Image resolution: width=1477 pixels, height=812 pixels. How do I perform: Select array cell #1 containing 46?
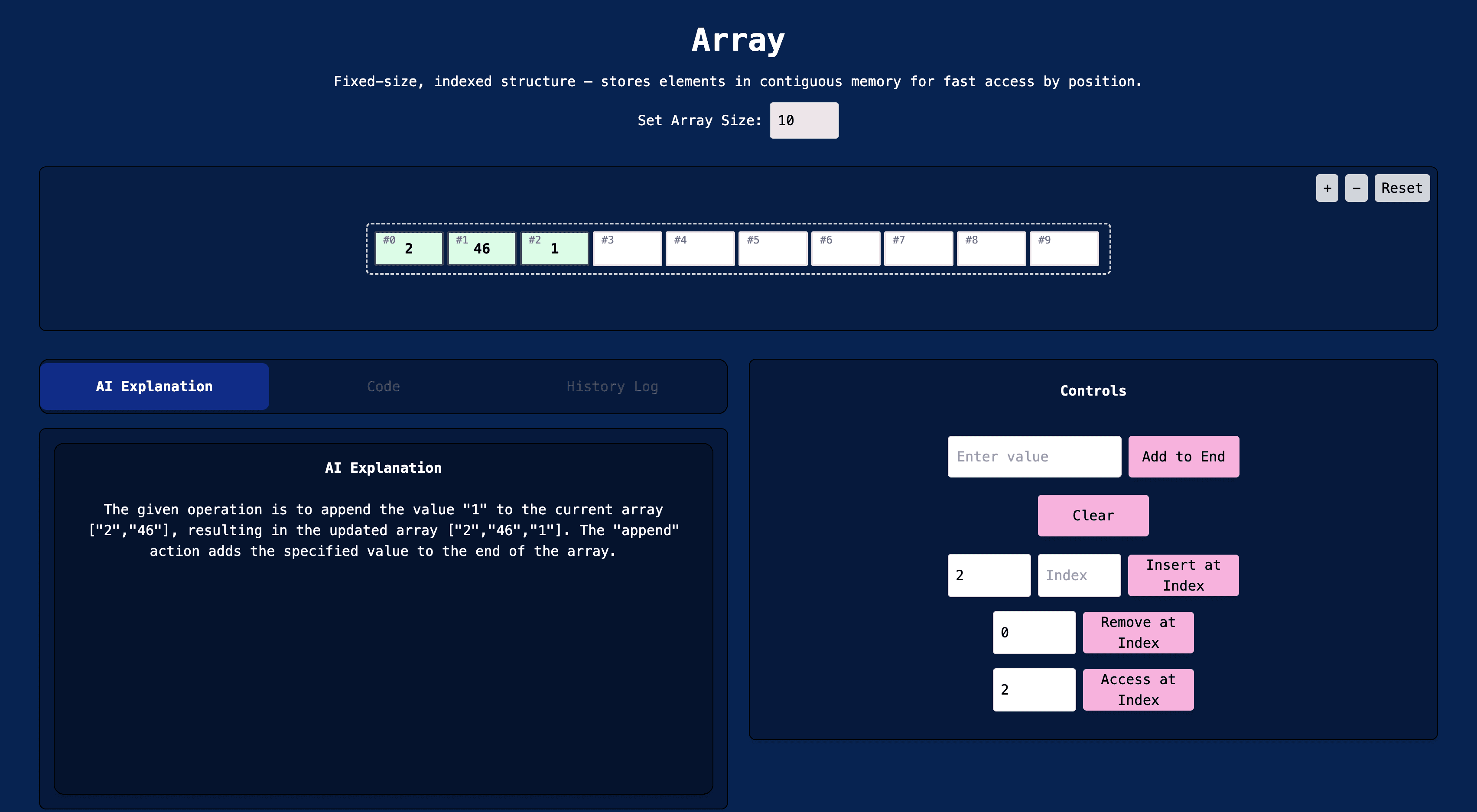[x=481, y=248]
